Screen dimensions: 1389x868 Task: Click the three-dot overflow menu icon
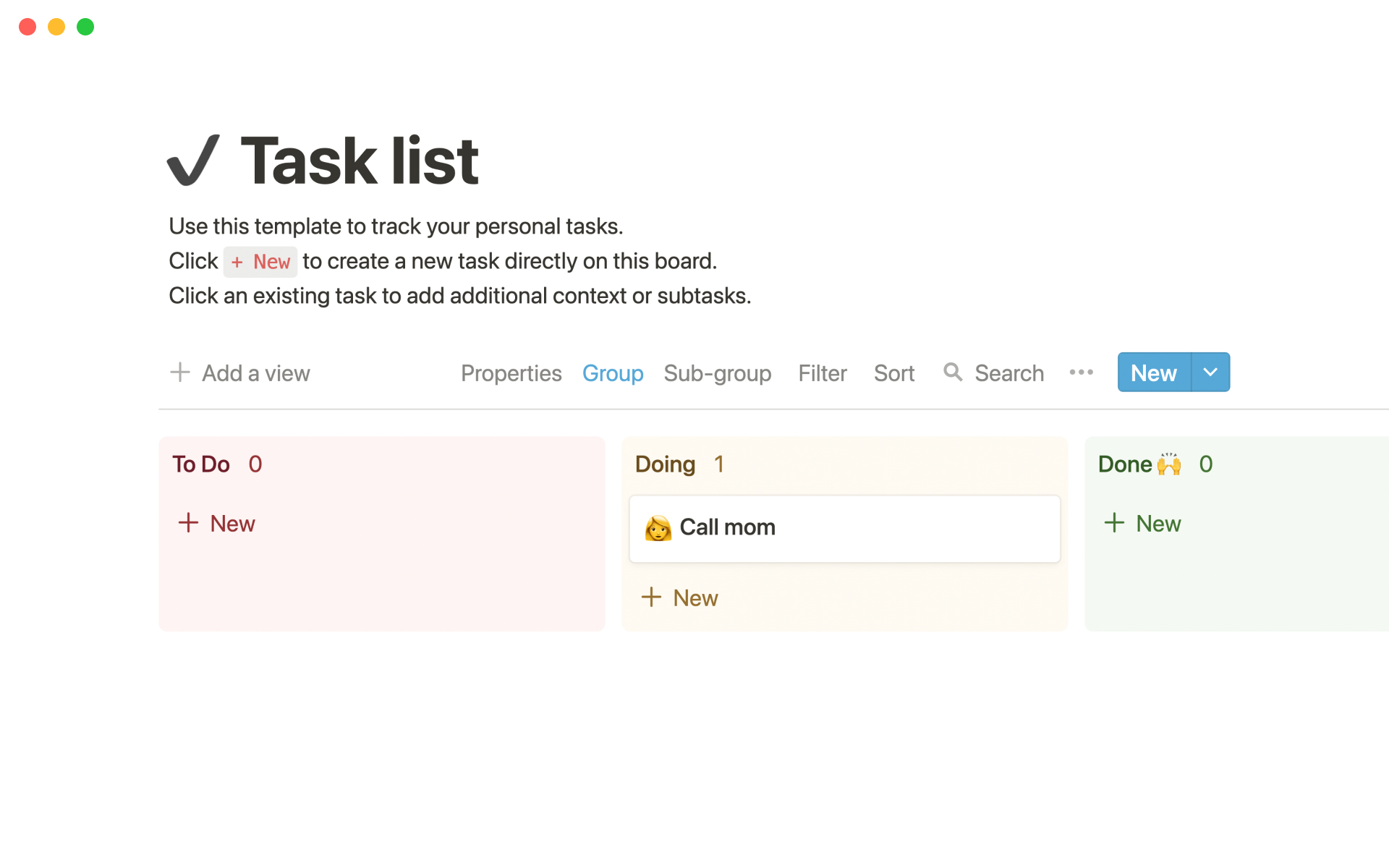tap(1082, 371)
